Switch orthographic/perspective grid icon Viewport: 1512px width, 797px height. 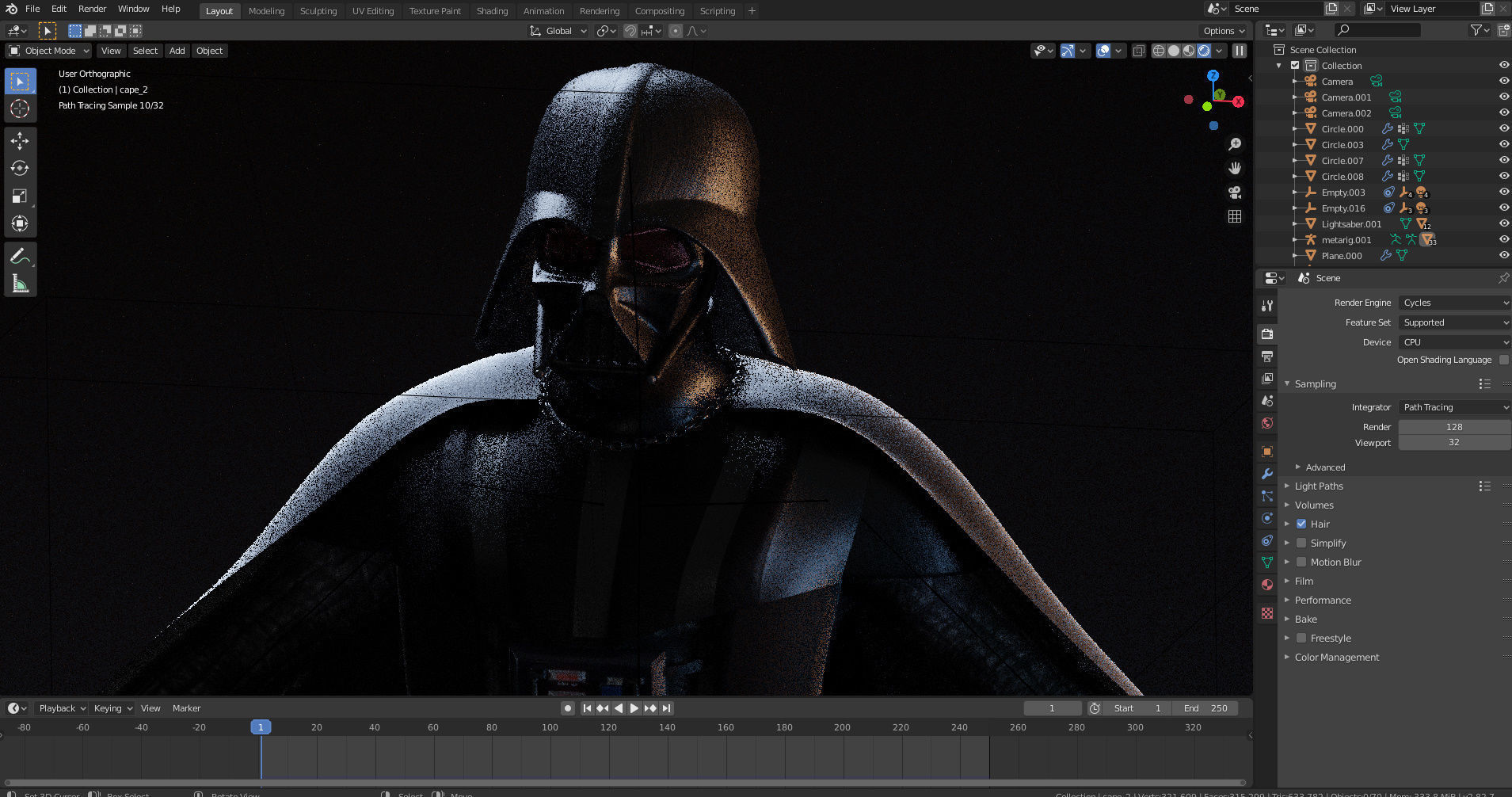1235,216
